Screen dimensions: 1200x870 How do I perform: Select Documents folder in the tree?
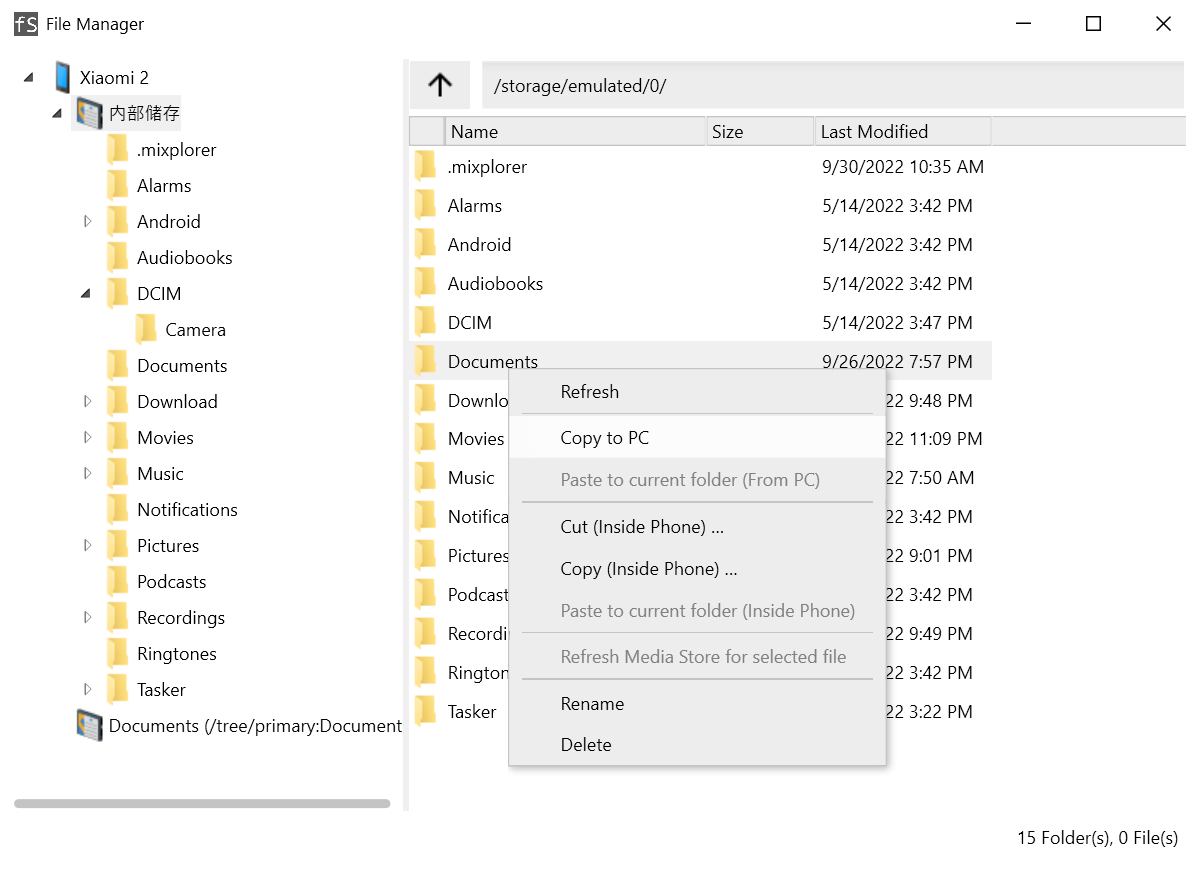[x=182, y=365]
